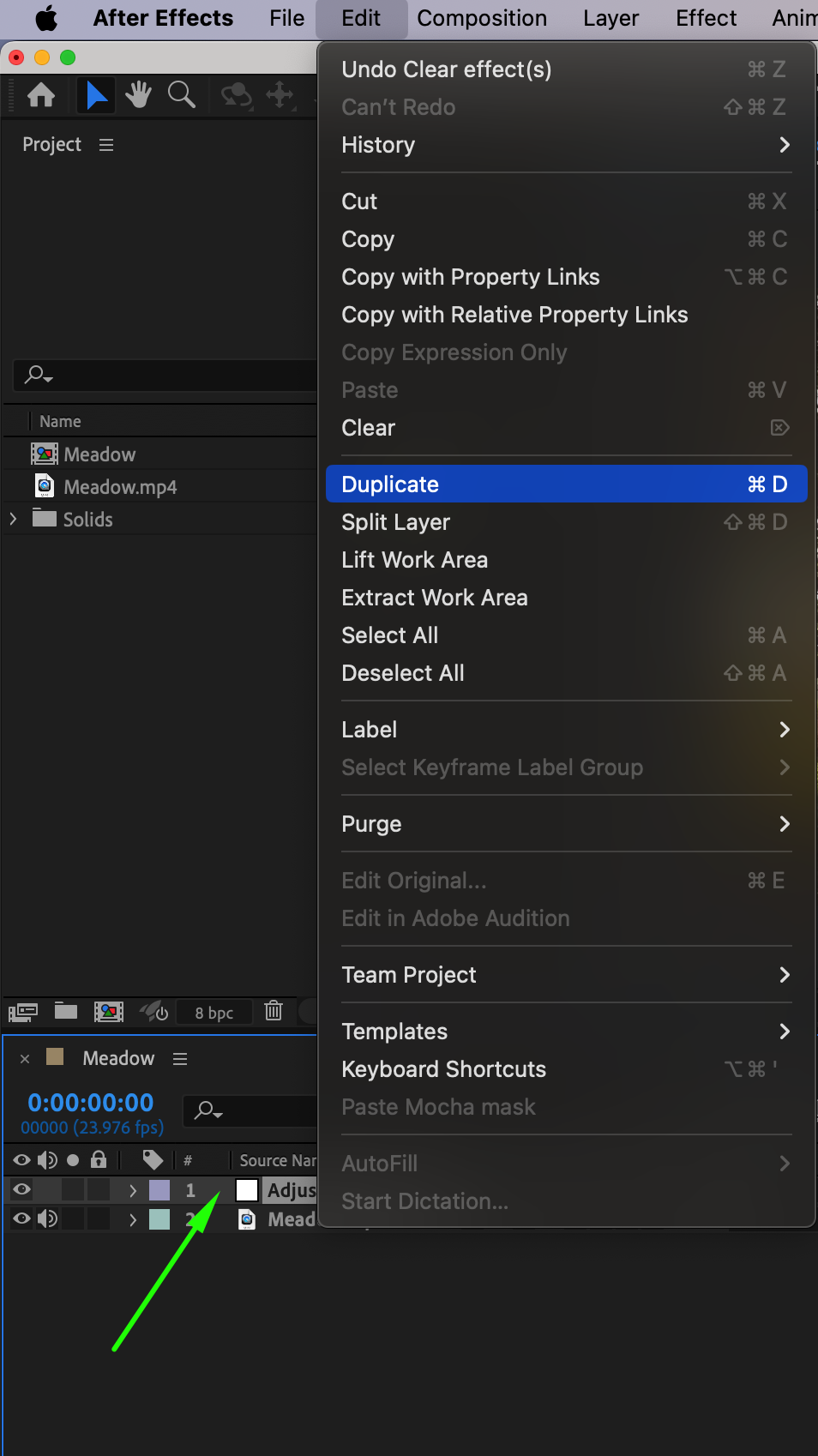Click the New Composition icon
The image size is (818, 1456).
109,1012
